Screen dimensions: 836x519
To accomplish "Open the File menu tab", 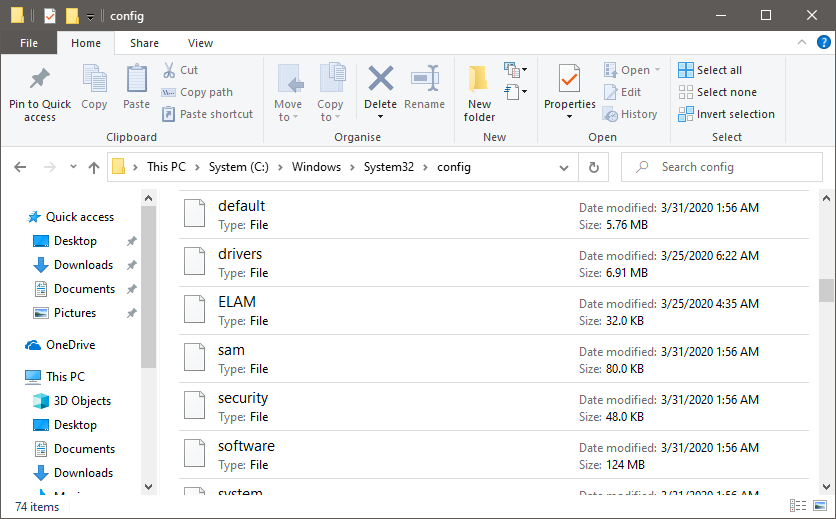I will point(29,43).
